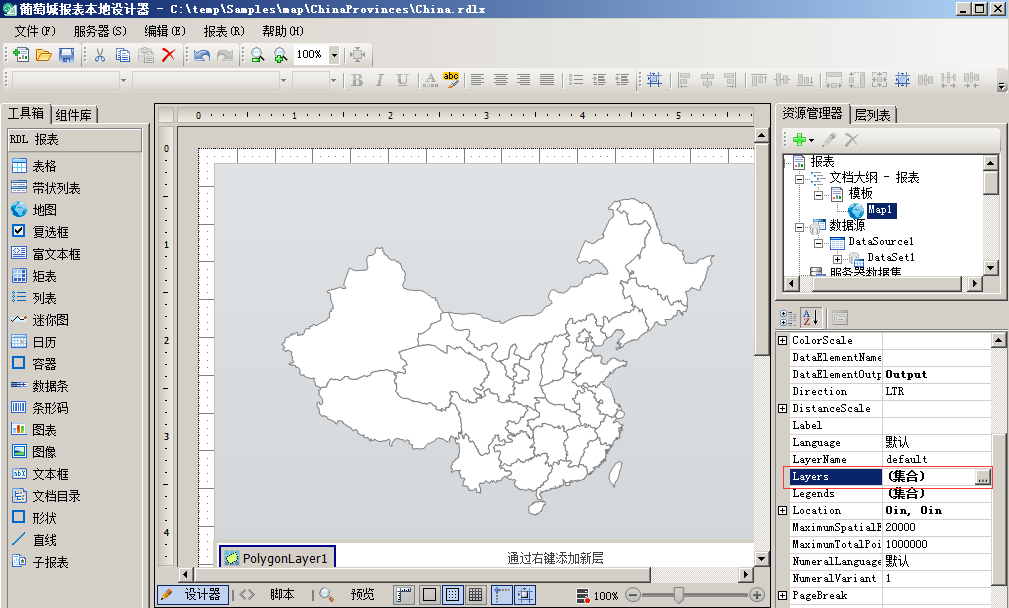Select the 地图 (Map) tool in the toolbox
Screen dimensions: 1009x608
(x=44, y=210)
